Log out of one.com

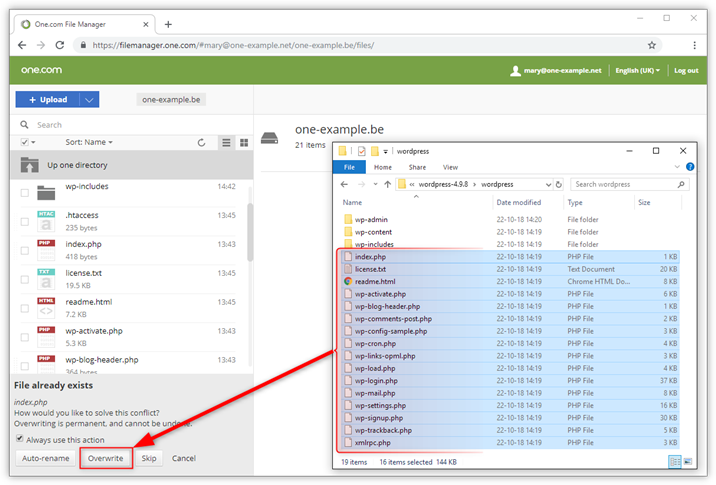tap(686, 70)
